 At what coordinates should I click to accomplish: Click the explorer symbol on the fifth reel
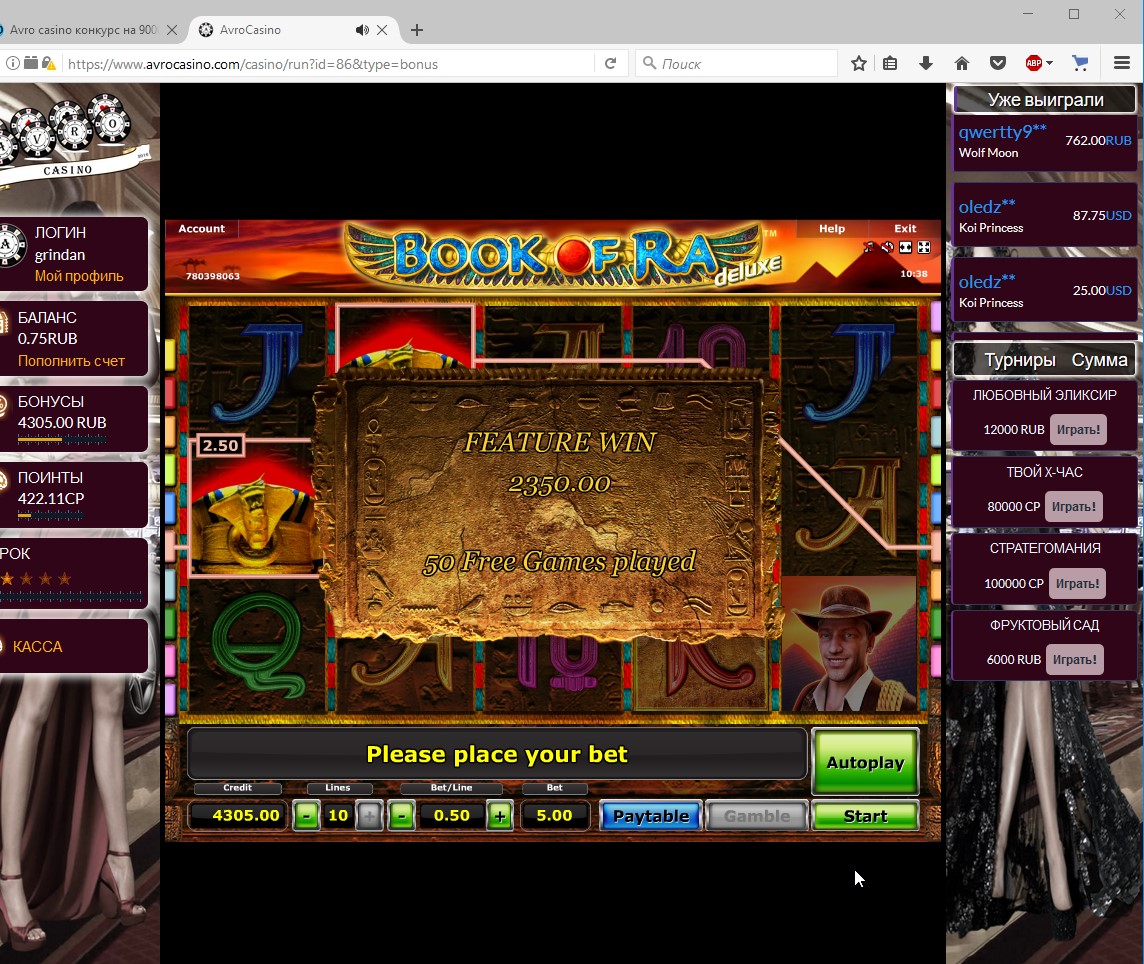(x=849, y=644)
